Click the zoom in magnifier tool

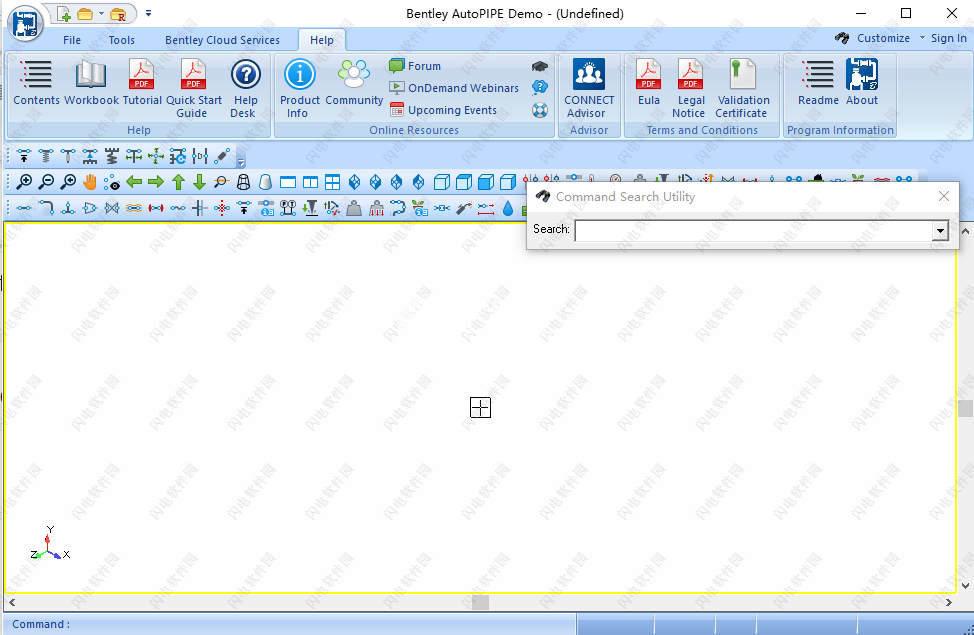click(24, 182)
